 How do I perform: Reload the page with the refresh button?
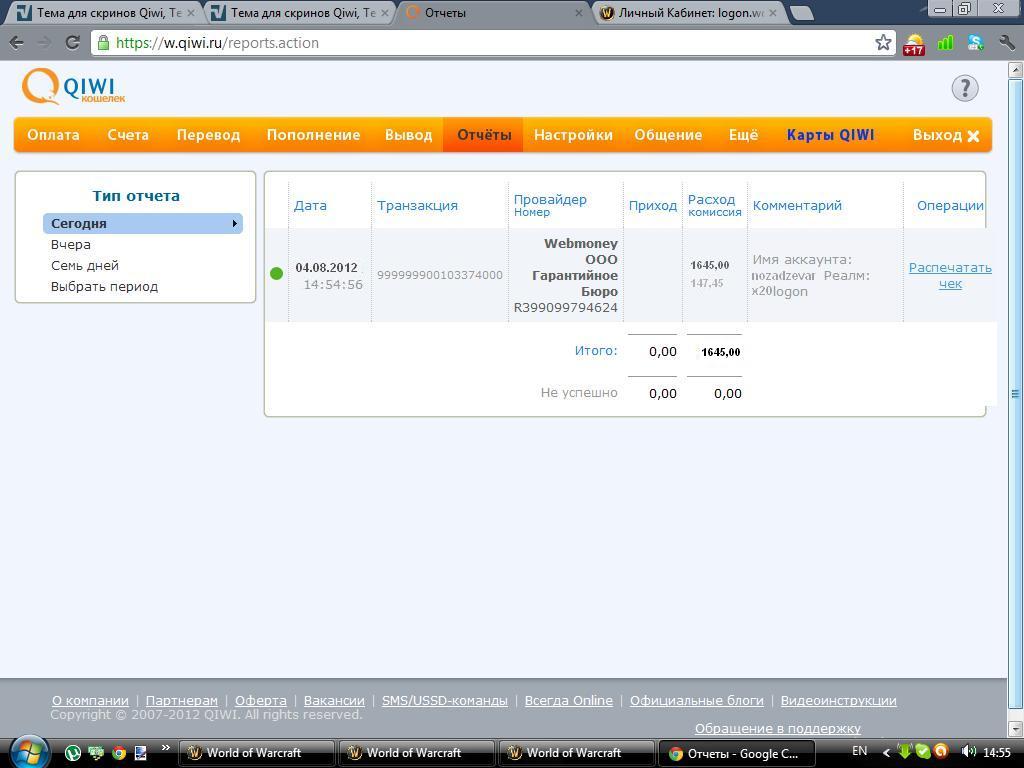pos(72,42)
